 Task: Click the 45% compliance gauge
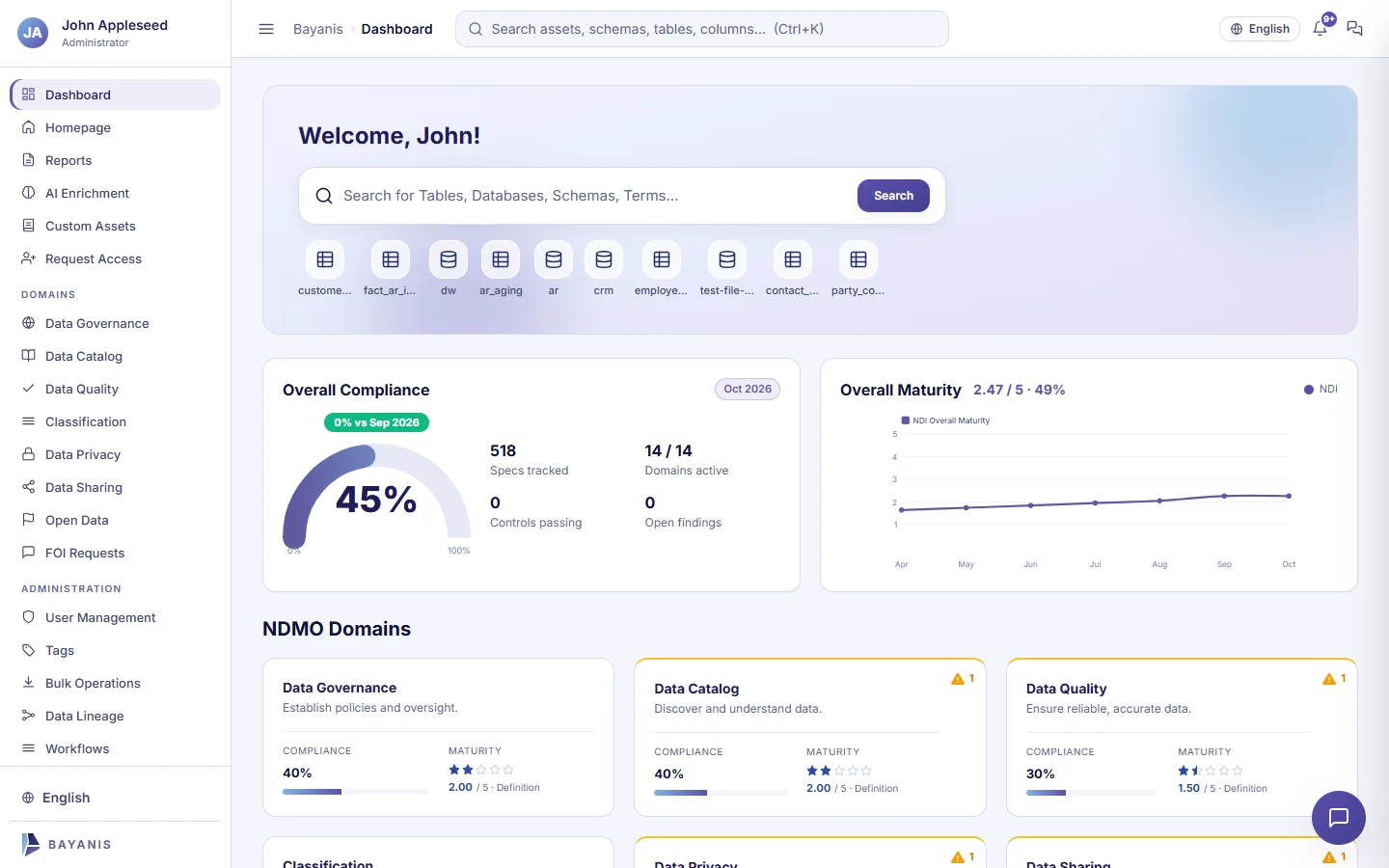pyautogui.click(x=376, y=497)
